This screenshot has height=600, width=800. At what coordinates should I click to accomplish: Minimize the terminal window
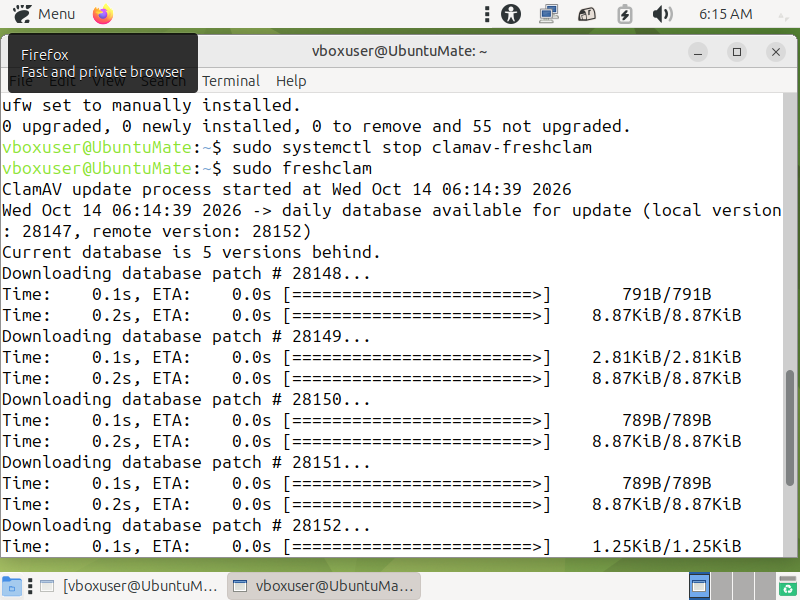tap(697, 52)
